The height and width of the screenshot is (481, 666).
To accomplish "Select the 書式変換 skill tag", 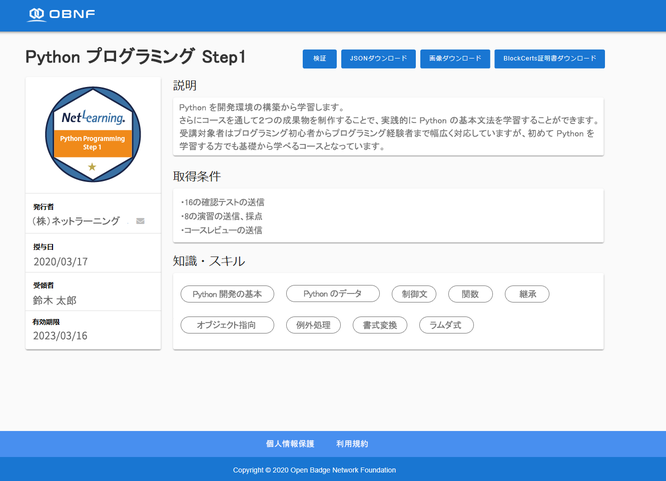I will click(x=380, y=325).
